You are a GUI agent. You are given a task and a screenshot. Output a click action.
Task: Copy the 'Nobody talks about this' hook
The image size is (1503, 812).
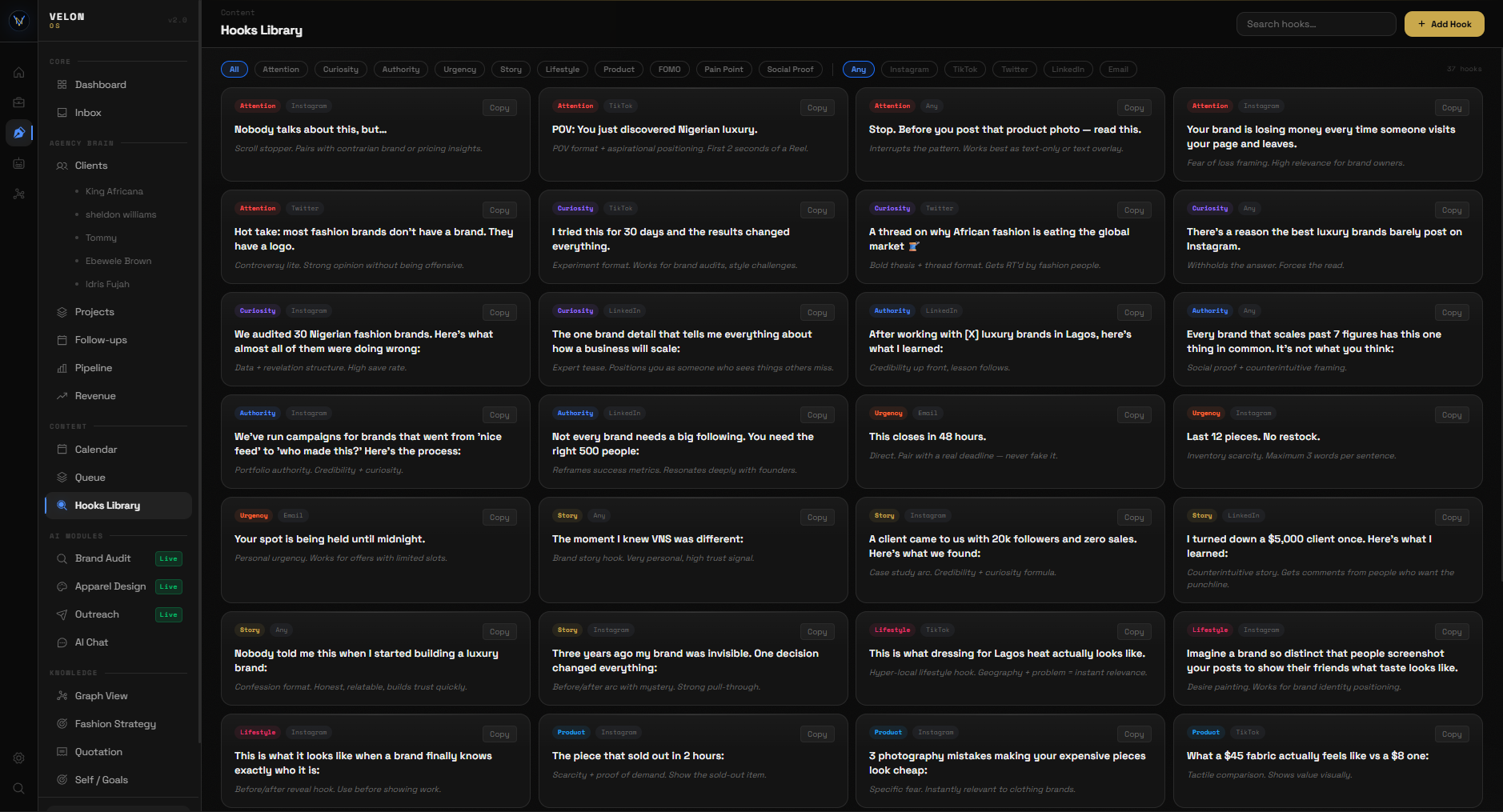point(499,108)
